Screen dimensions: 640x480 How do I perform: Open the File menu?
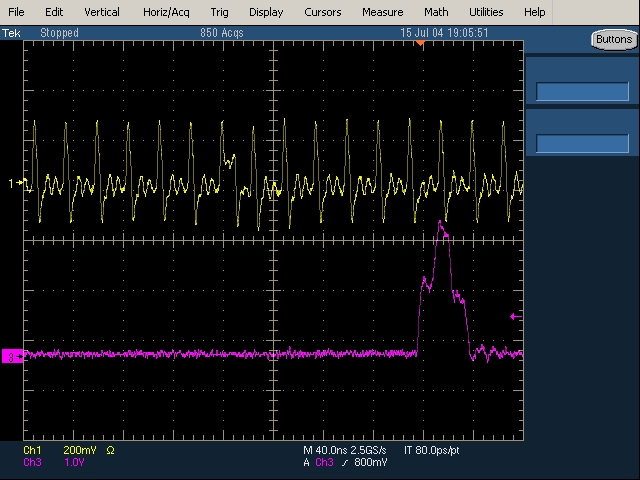click(x=16, y=12)
